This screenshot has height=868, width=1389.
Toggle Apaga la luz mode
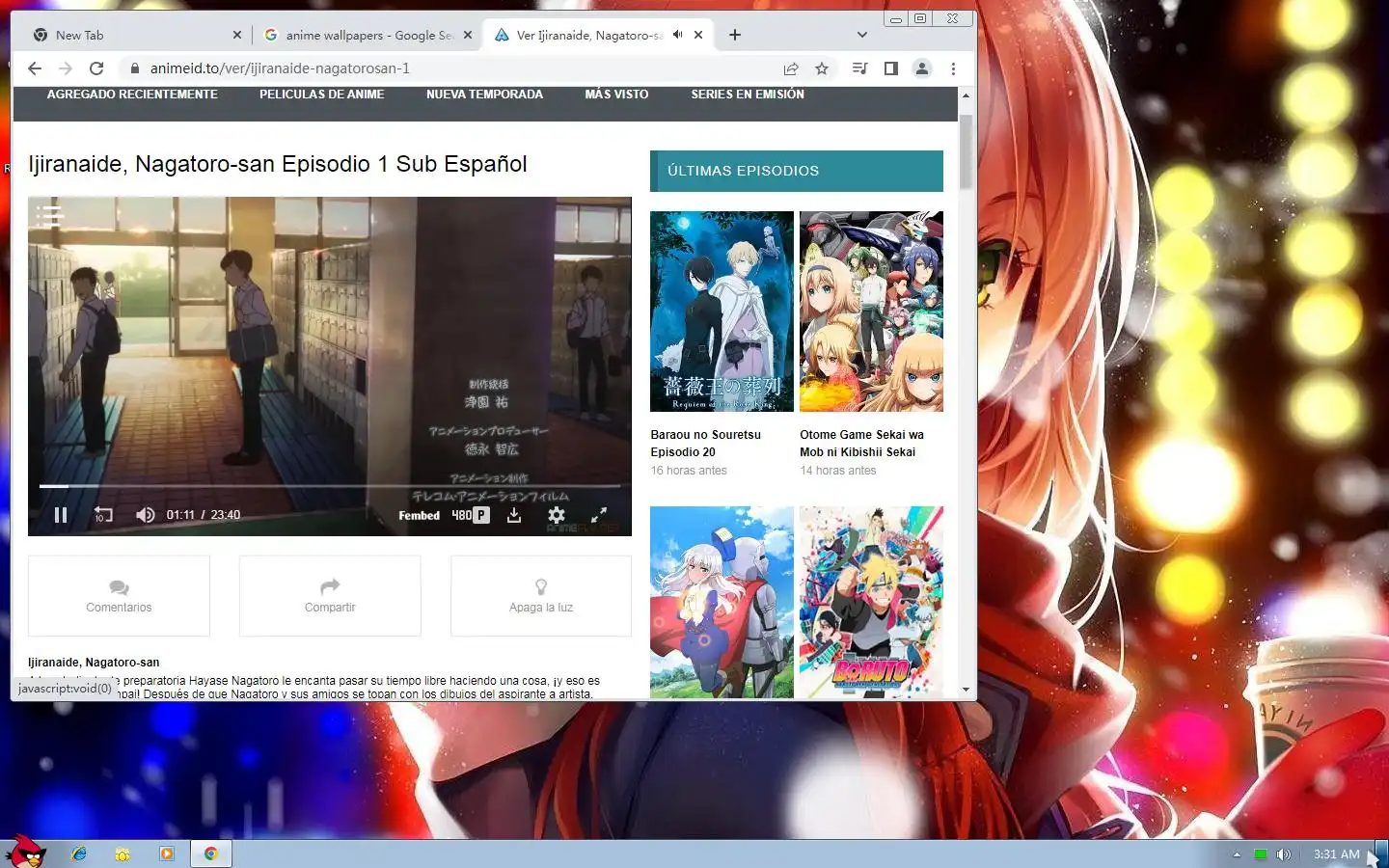pyautogui.click(x=541, y=596)
